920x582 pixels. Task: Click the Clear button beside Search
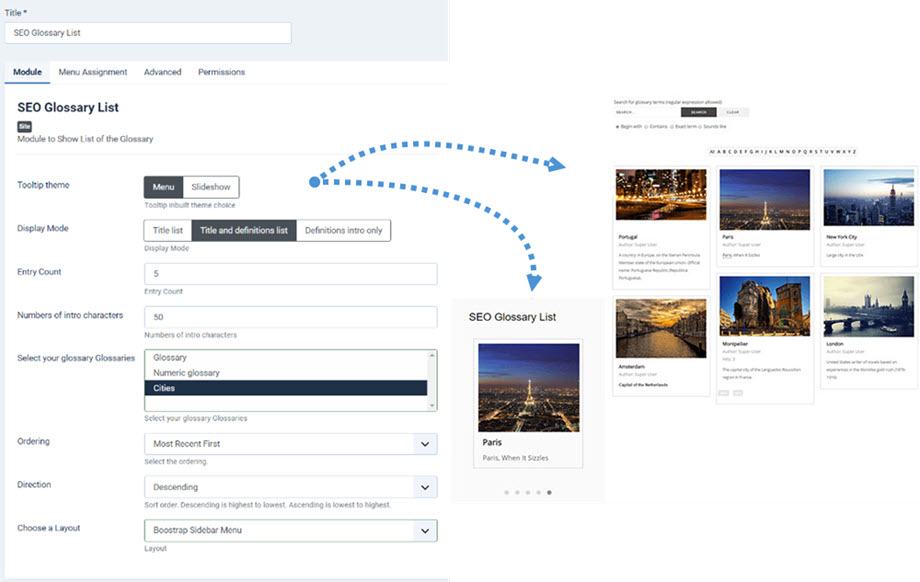(732, 112)
